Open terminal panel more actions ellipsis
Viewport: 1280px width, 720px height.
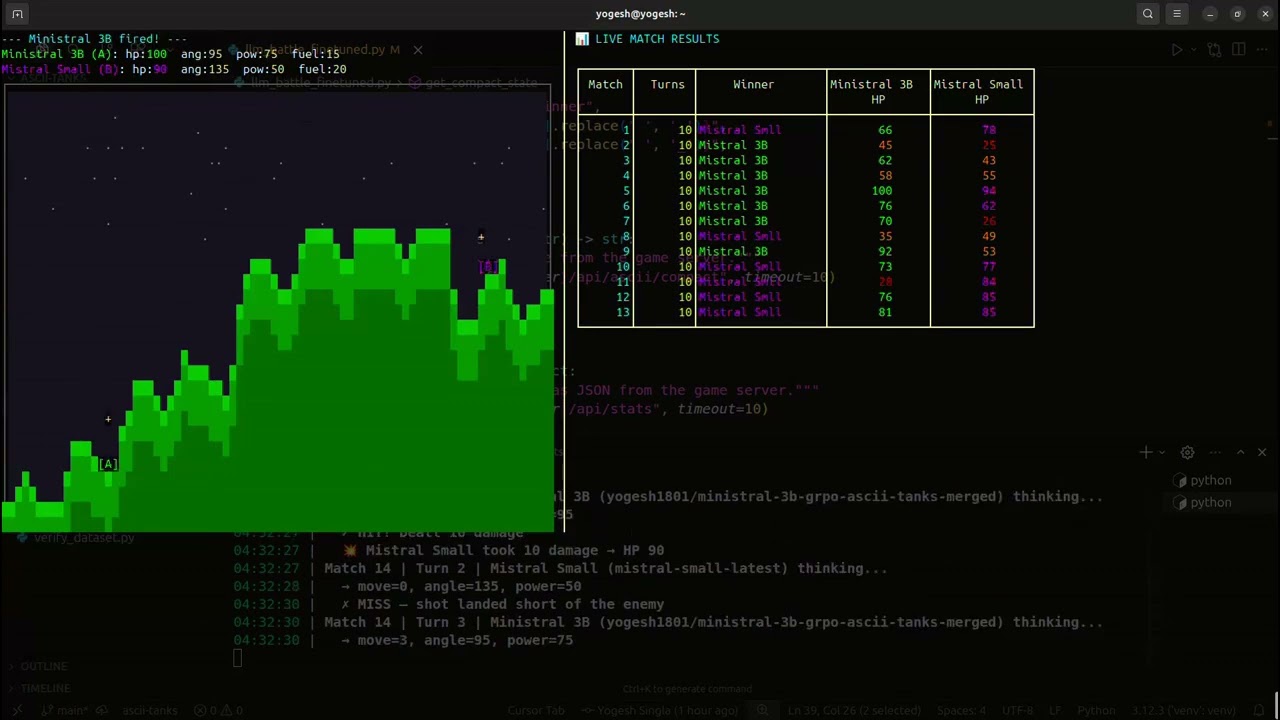(1215, 453)
